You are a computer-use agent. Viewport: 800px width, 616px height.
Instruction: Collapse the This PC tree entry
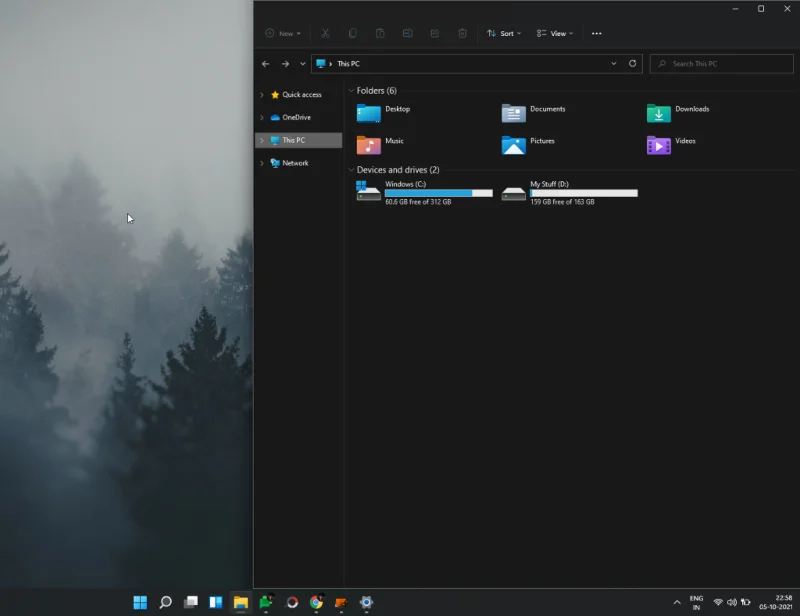tap(262, 140)
